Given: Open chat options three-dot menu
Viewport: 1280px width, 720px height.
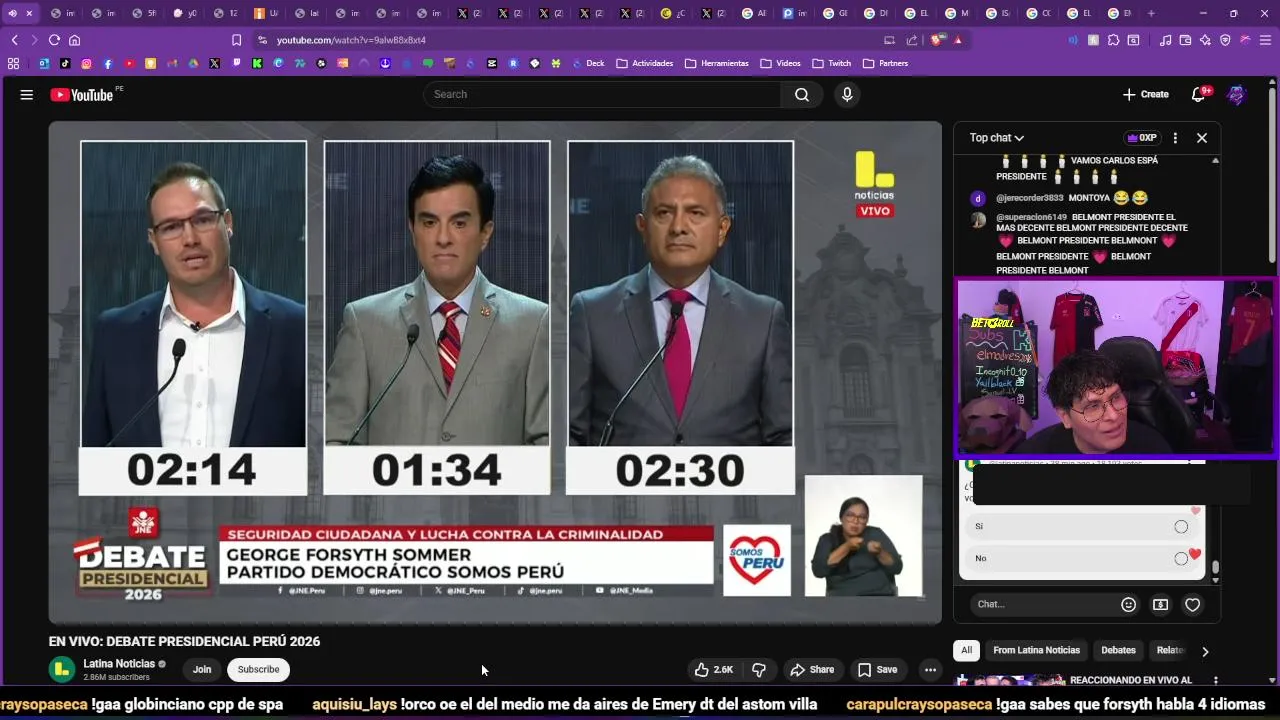Looking at the screenshot, I should point(1175,138).
